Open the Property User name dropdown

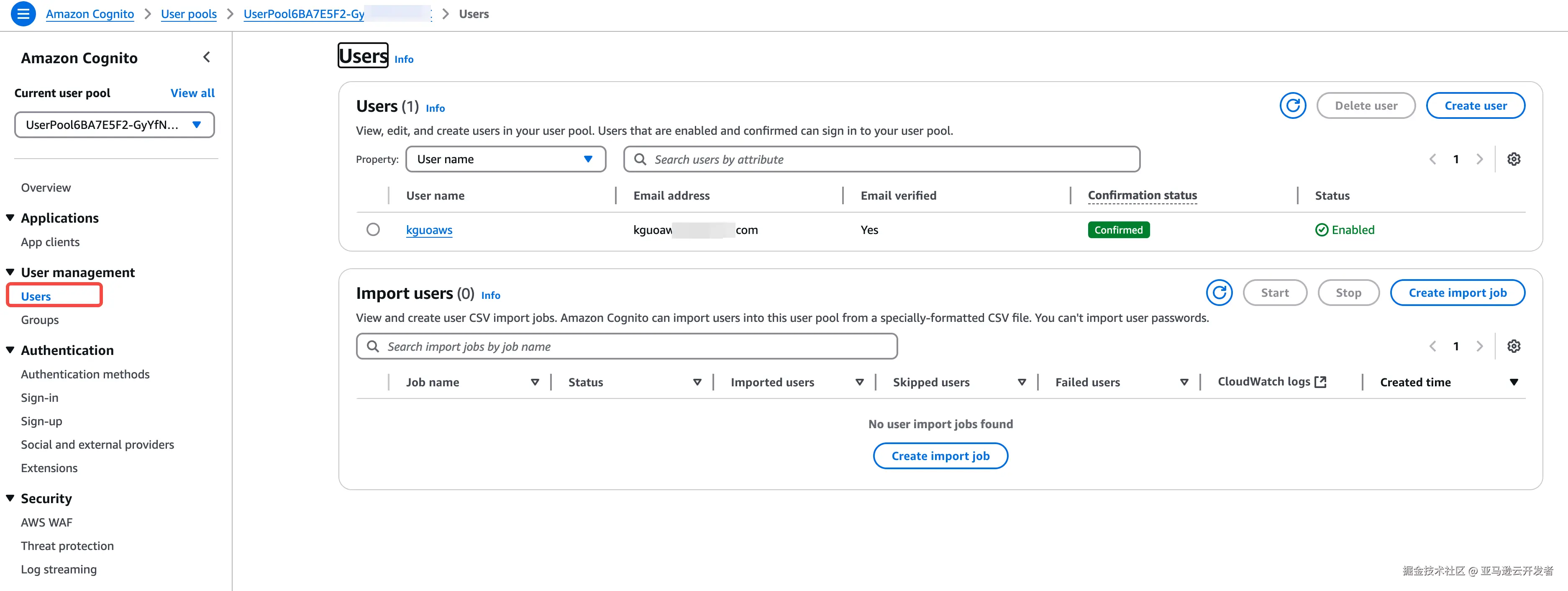(505, 159)
